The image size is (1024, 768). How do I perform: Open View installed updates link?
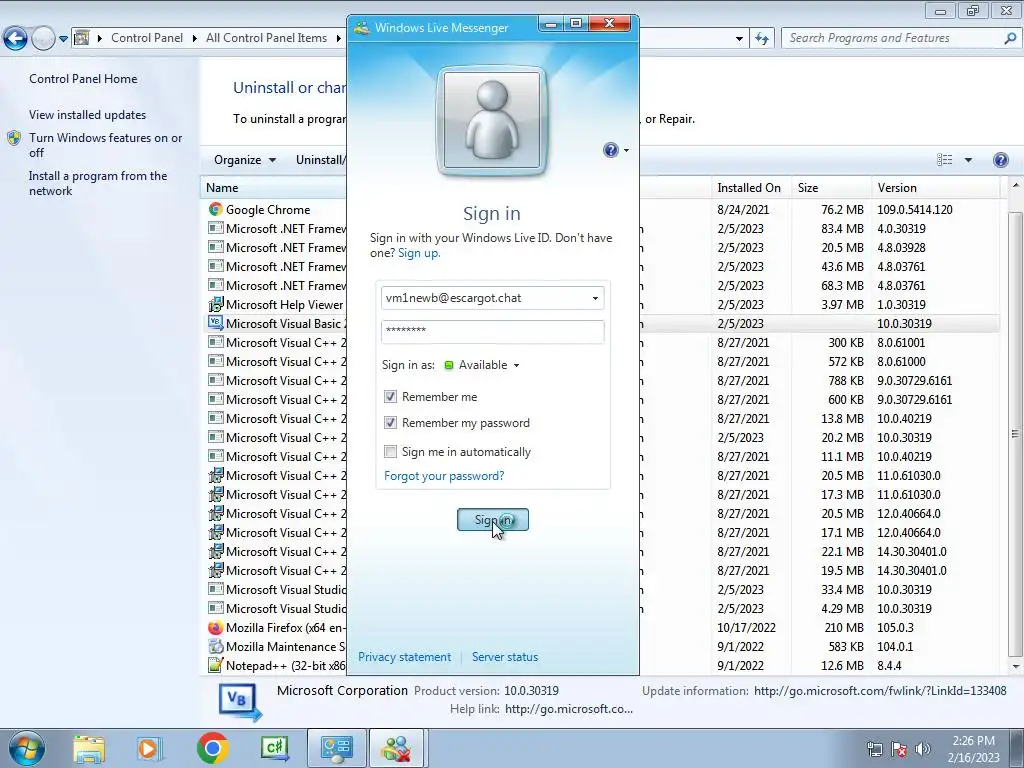click(88, 115)
